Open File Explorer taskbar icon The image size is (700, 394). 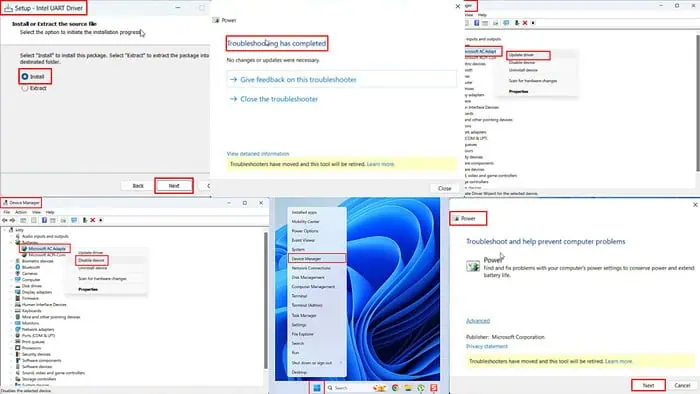(408, 388)
